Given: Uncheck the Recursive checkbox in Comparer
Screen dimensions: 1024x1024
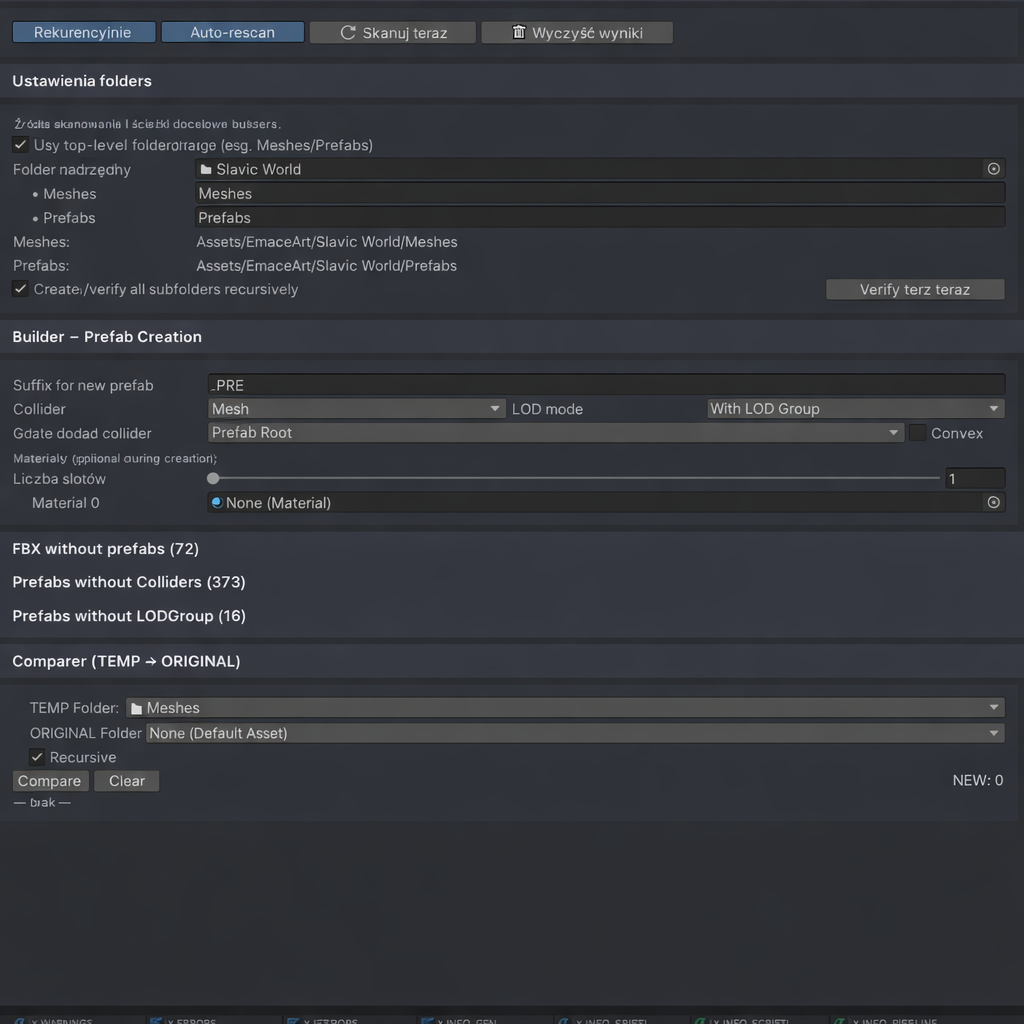Looking at the screenshot, I should coord(37,757).
